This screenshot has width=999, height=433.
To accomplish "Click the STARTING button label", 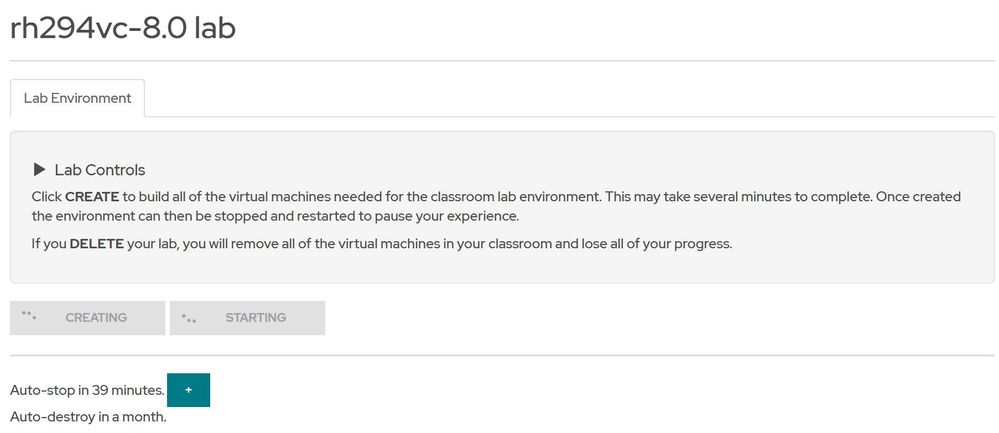I will 255,318.
